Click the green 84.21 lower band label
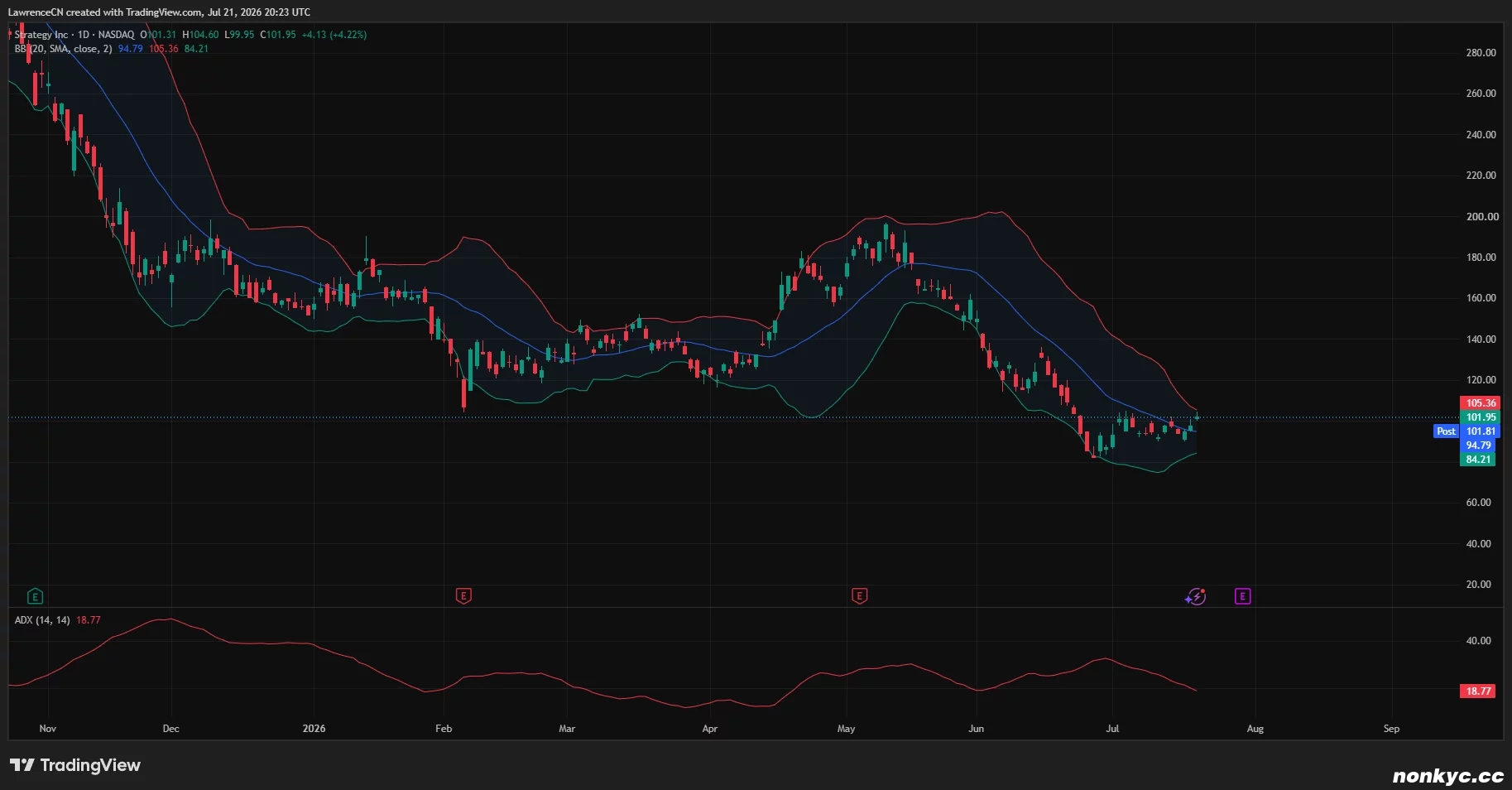Screen dimensions: 1512x790 tap(1477, 460)
